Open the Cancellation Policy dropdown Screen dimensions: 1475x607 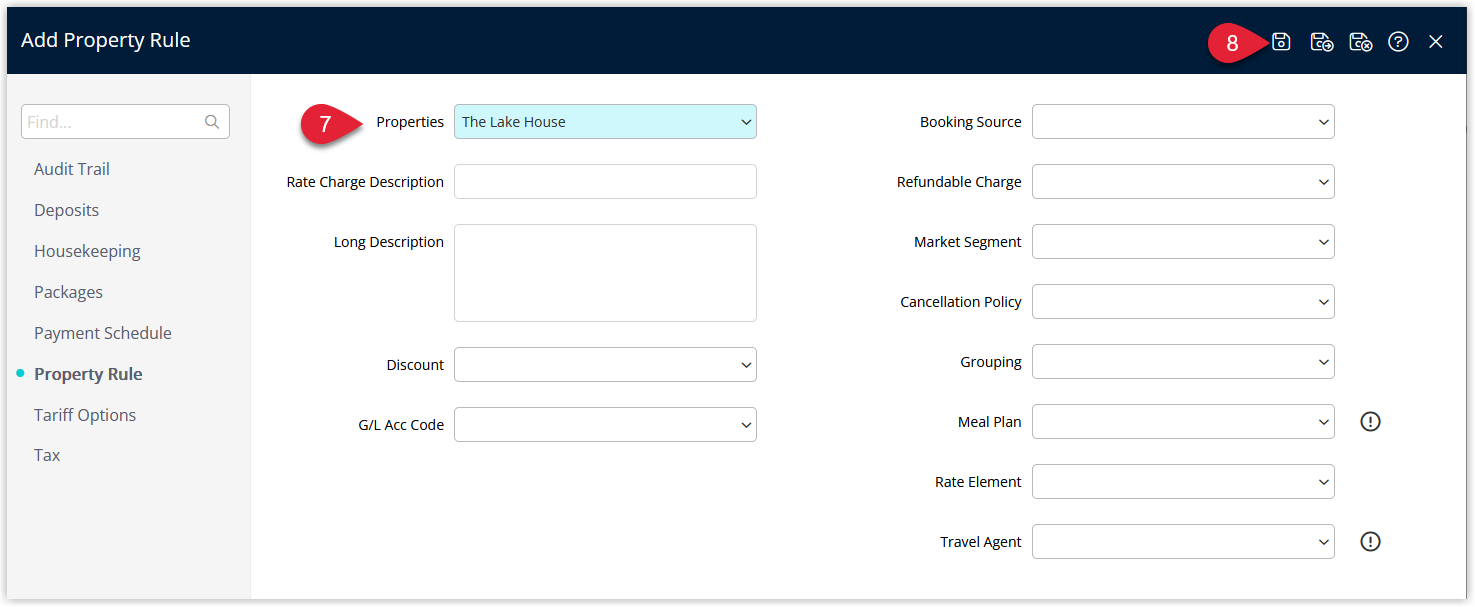click(1183, 302)
